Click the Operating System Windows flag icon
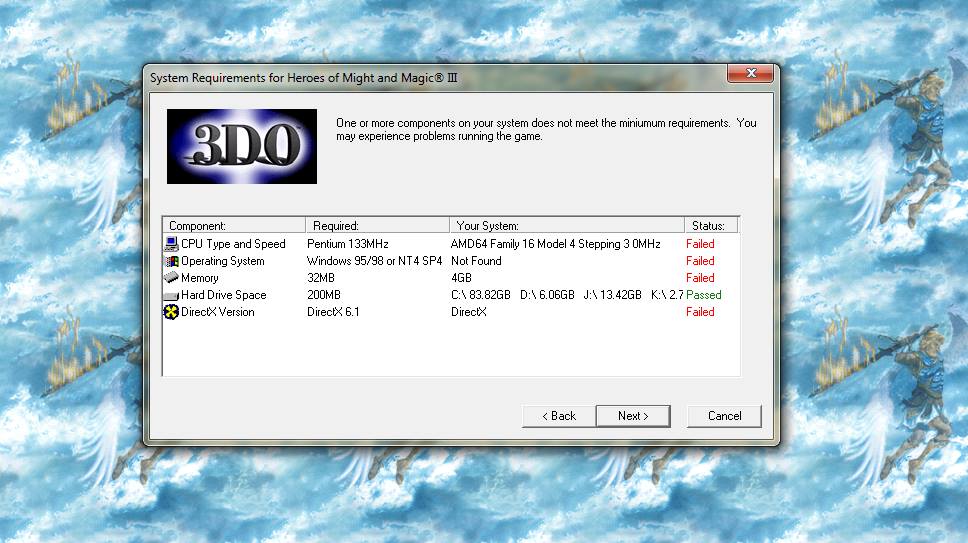 click(171, 261)
